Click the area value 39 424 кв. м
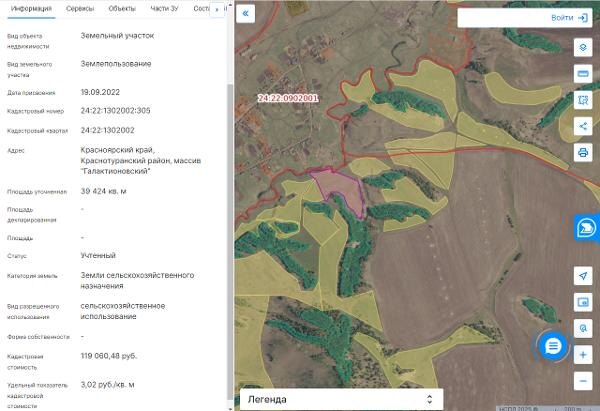This screenshot has height=411, width=600. (x=103, y=191)
